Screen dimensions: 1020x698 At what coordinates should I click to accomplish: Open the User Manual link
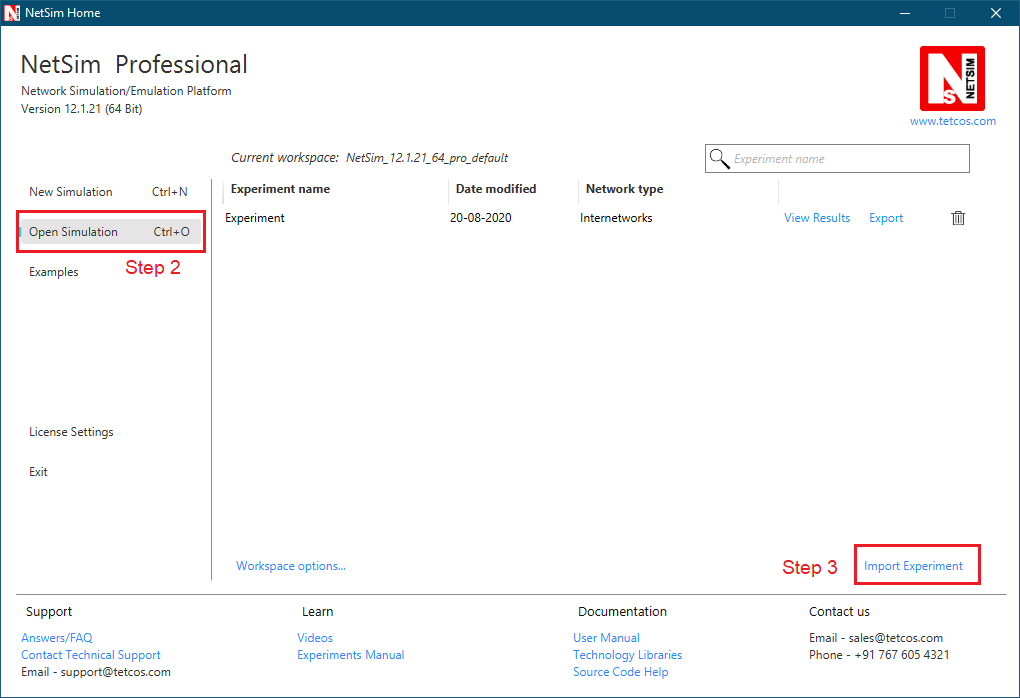pos(606,638)
